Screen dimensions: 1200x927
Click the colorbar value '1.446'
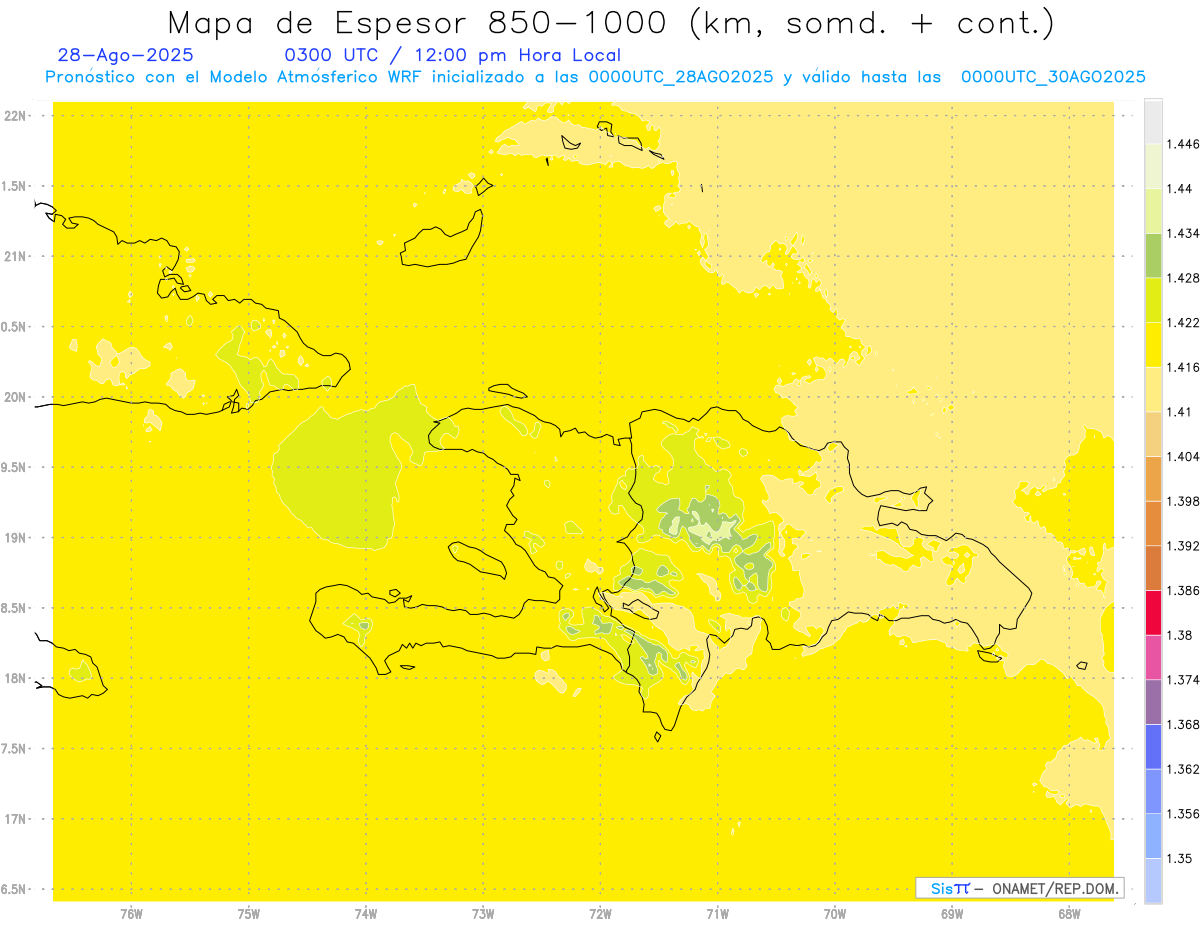point(1183,144)
